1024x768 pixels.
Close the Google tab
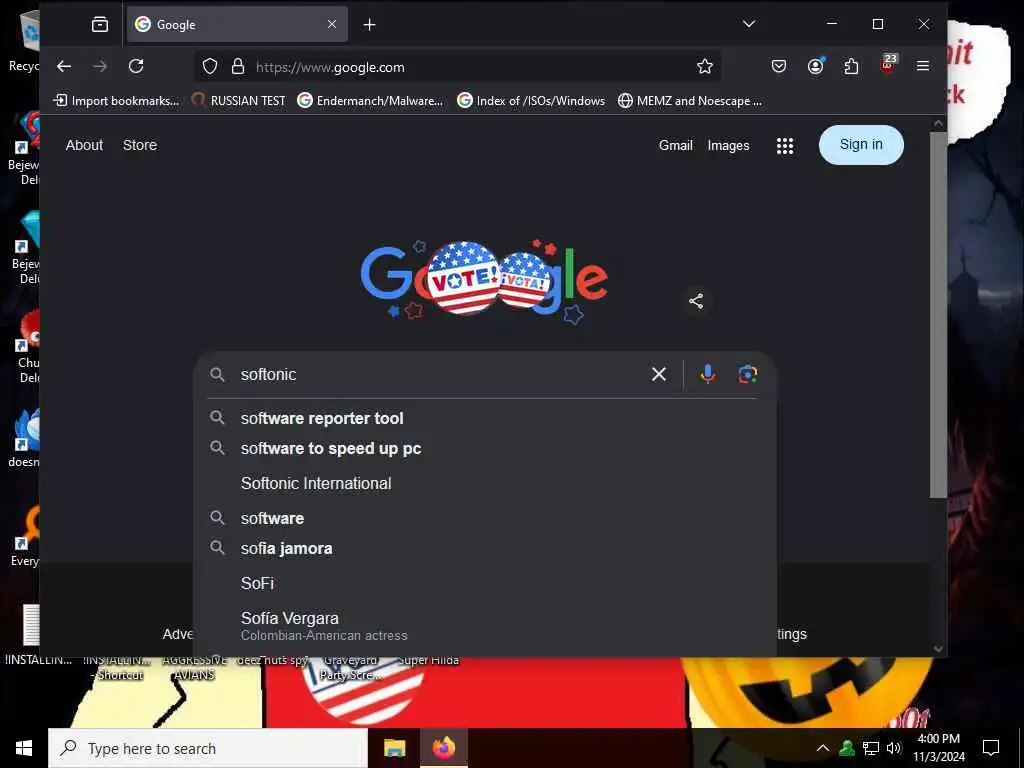pos(332,24)
